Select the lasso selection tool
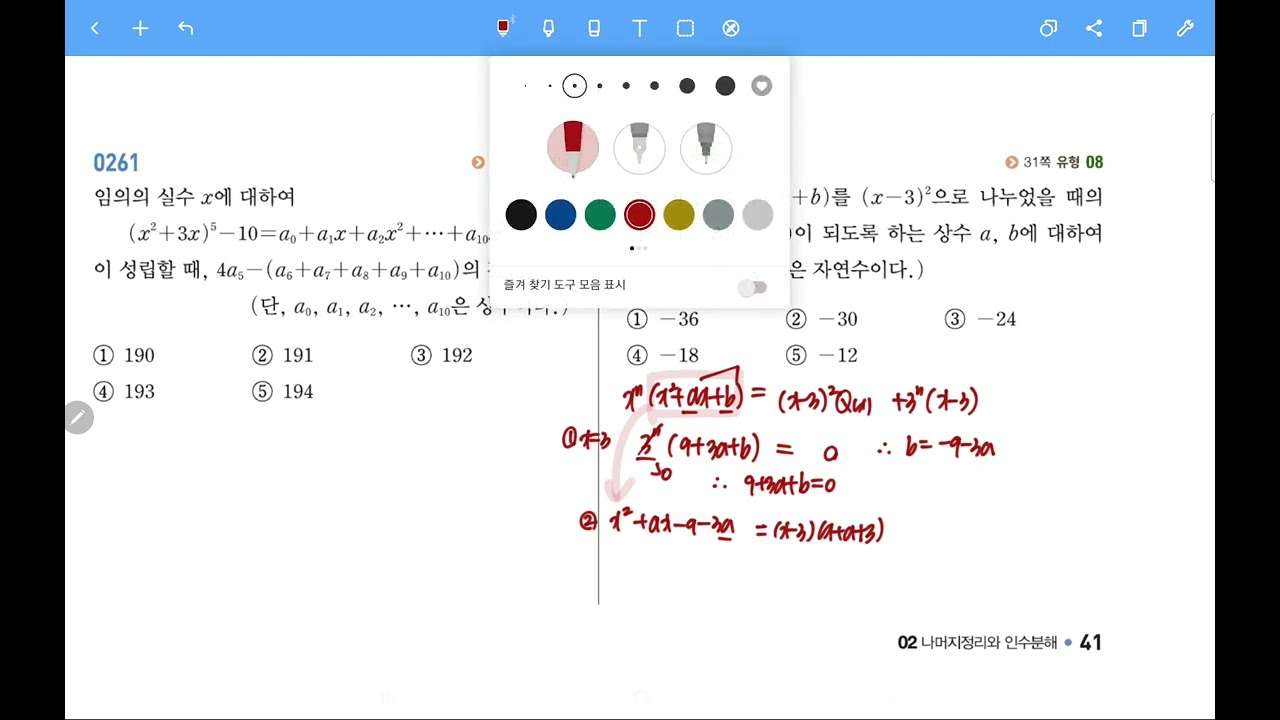The image size is (1280, 720). point(685,28)
